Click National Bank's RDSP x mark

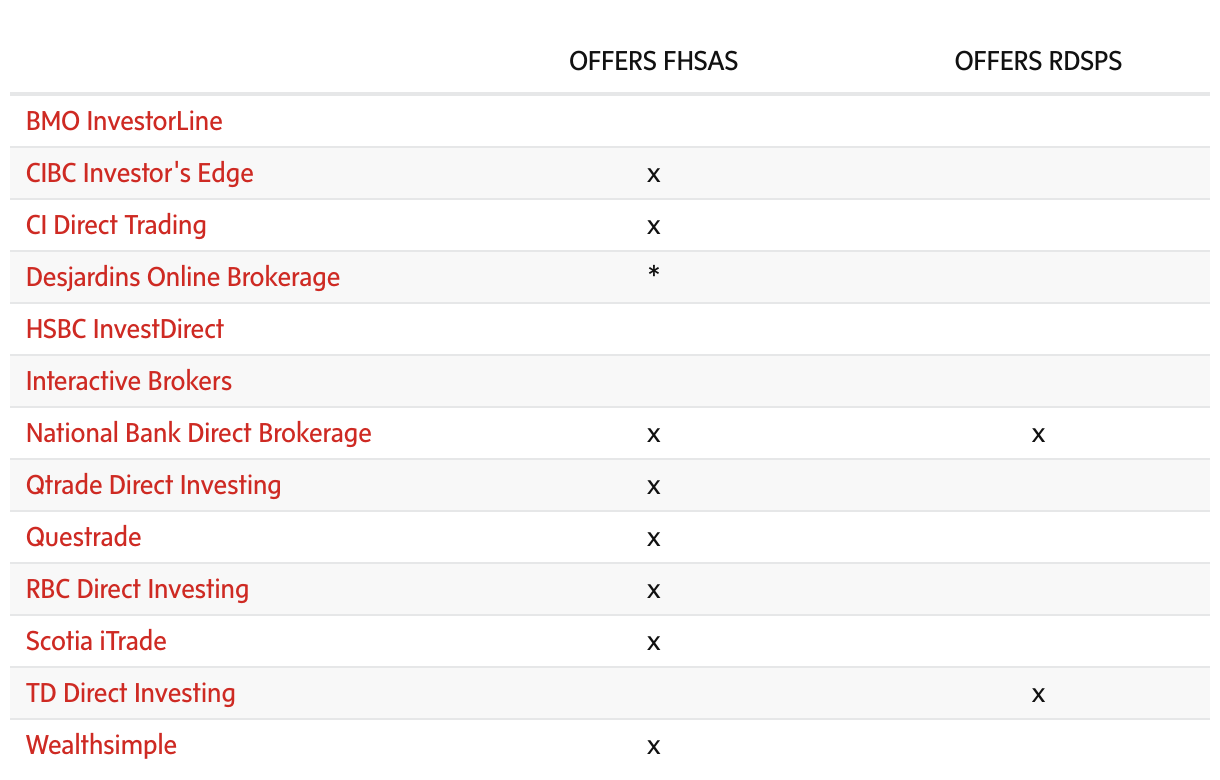(x=1038, y=434)
